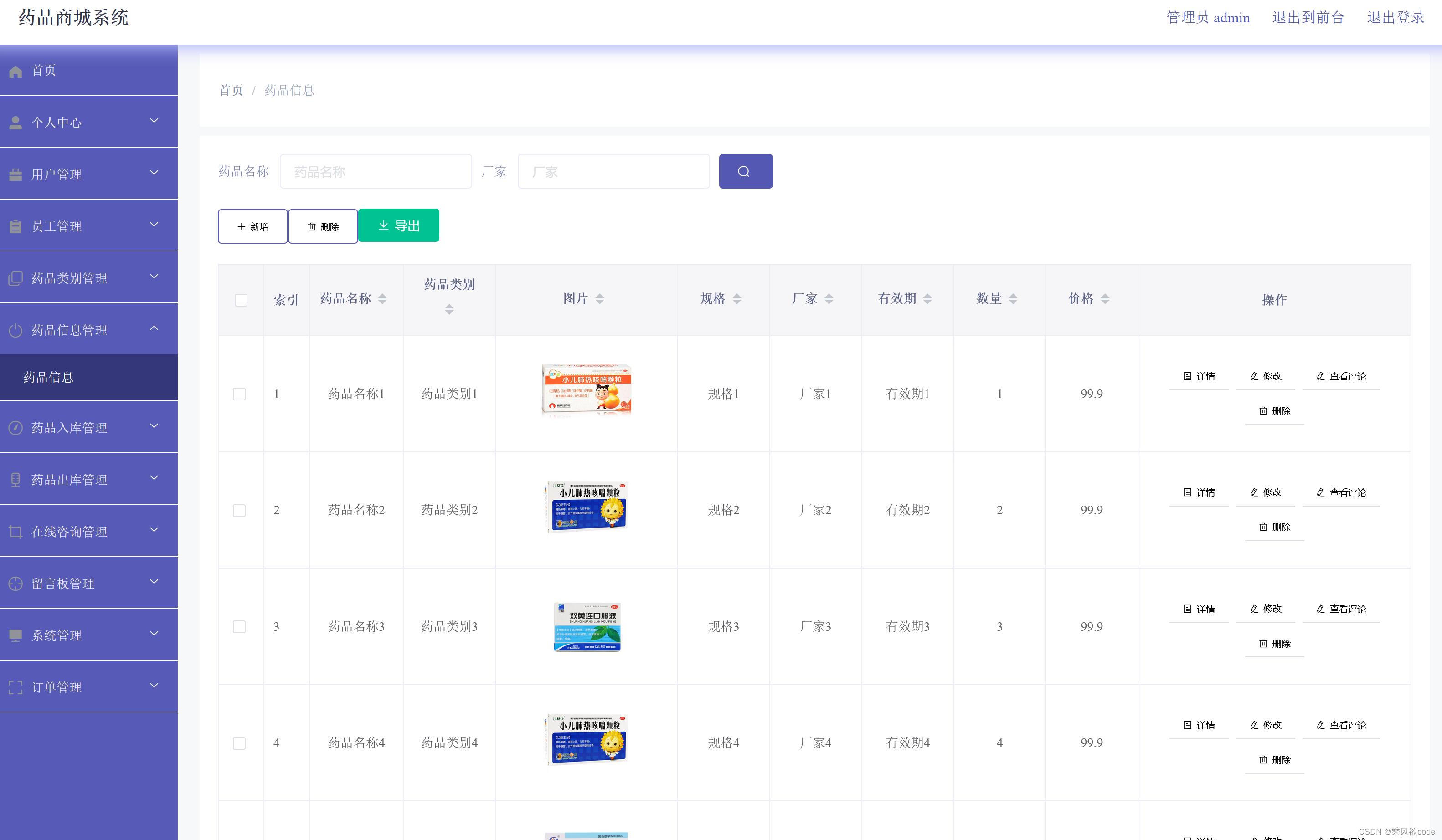Click the 药品名称 search input field
Viewport: 1442px width, 840px height.
pyautogui.click(x=376, y=171)
